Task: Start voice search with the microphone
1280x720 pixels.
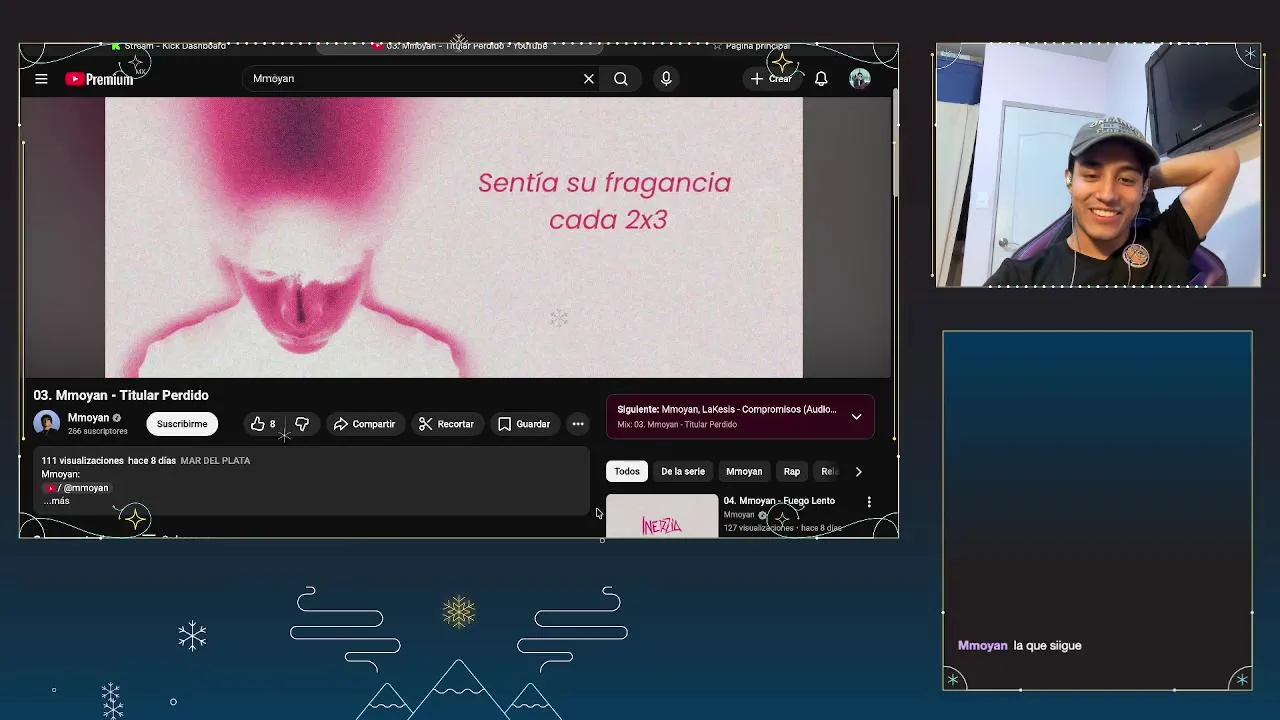Action: point(666,79)
